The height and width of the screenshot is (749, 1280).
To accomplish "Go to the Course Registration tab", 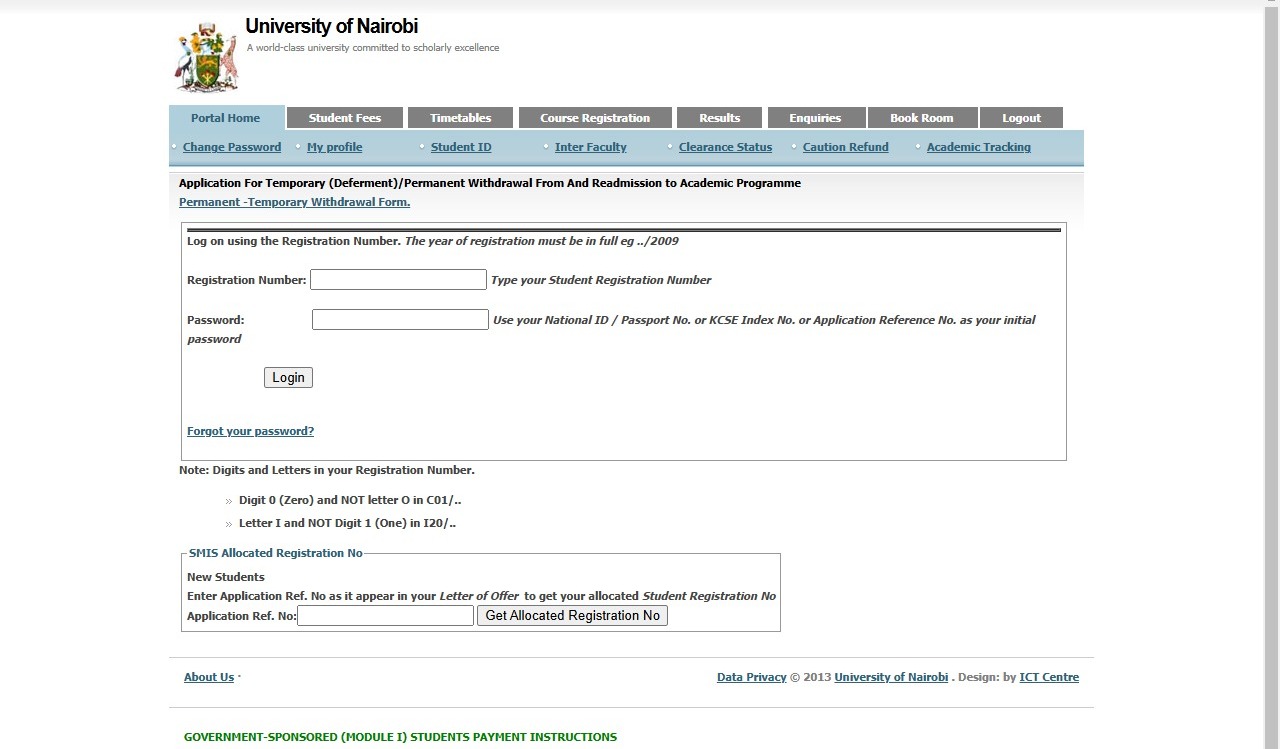I will 595,118.
